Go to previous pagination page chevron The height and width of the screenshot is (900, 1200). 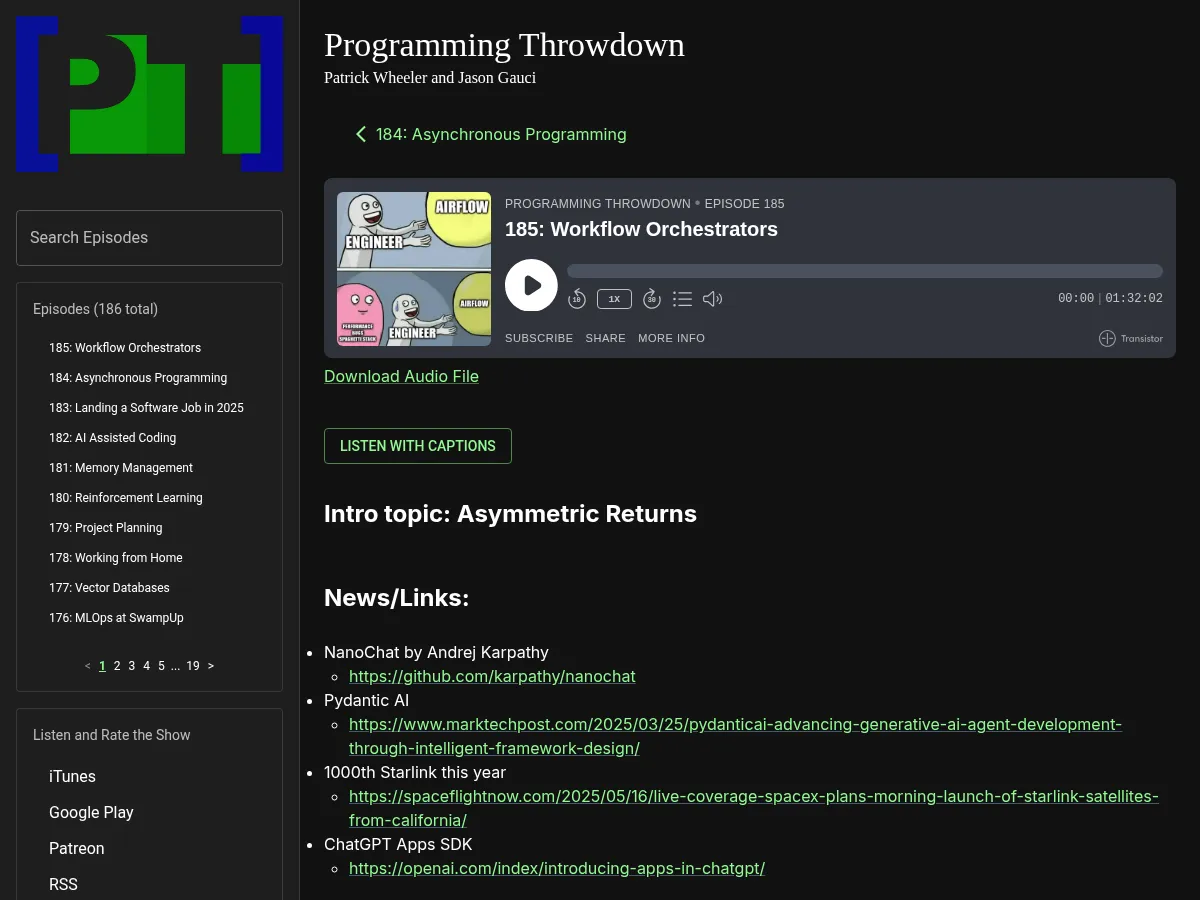[87, 665]
